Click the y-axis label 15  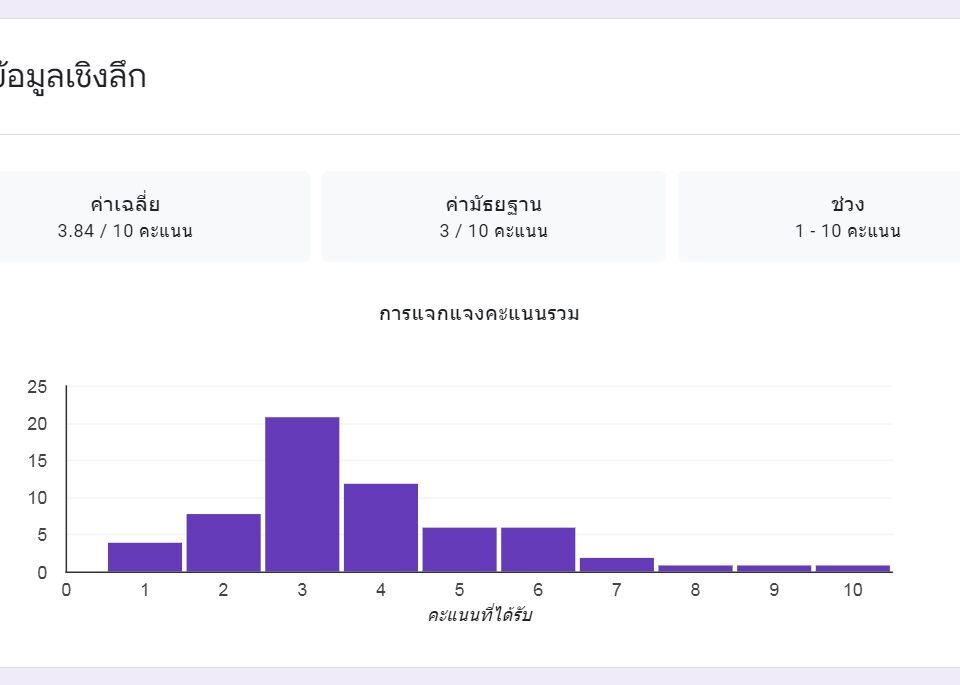(x=37, y=461)
